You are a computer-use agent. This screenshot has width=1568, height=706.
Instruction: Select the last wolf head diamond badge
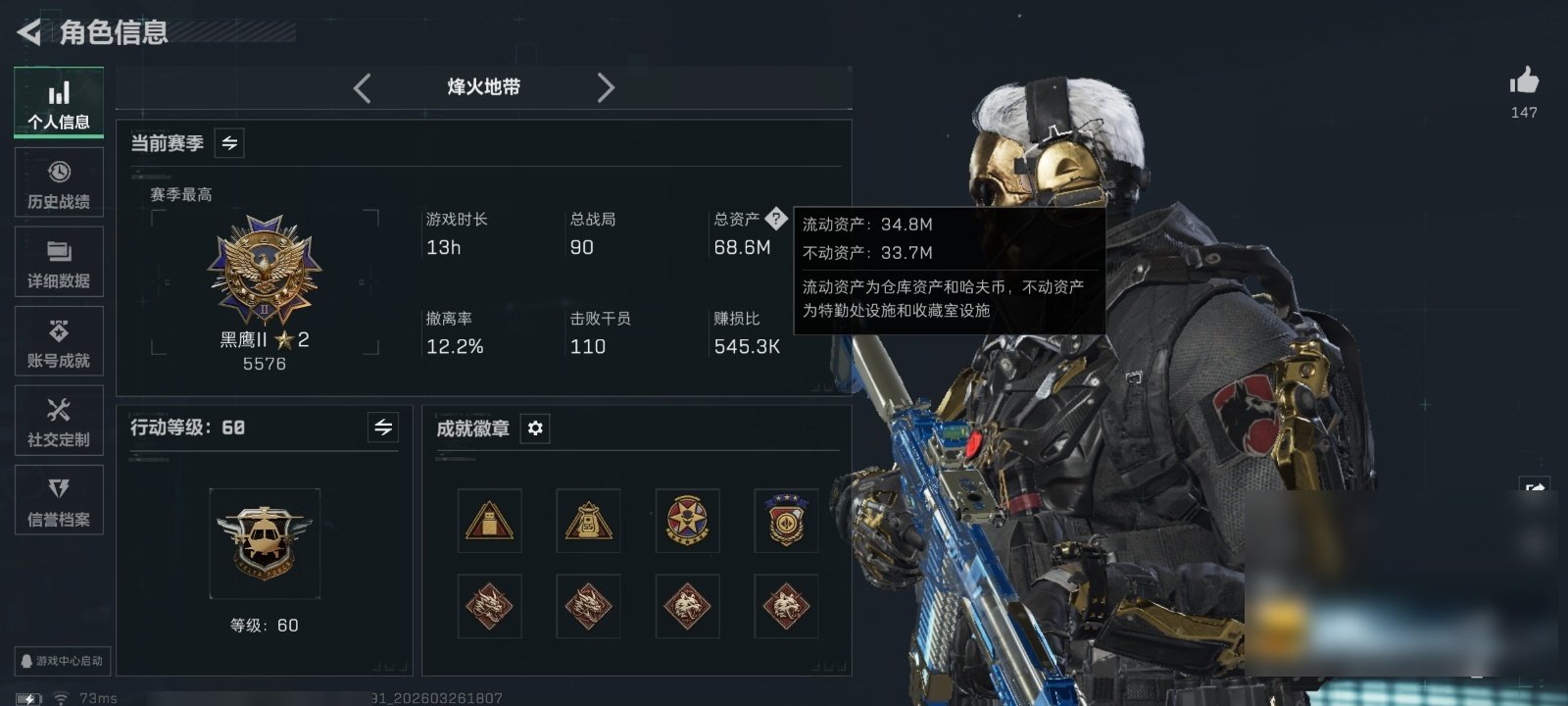tap(786, 606)
